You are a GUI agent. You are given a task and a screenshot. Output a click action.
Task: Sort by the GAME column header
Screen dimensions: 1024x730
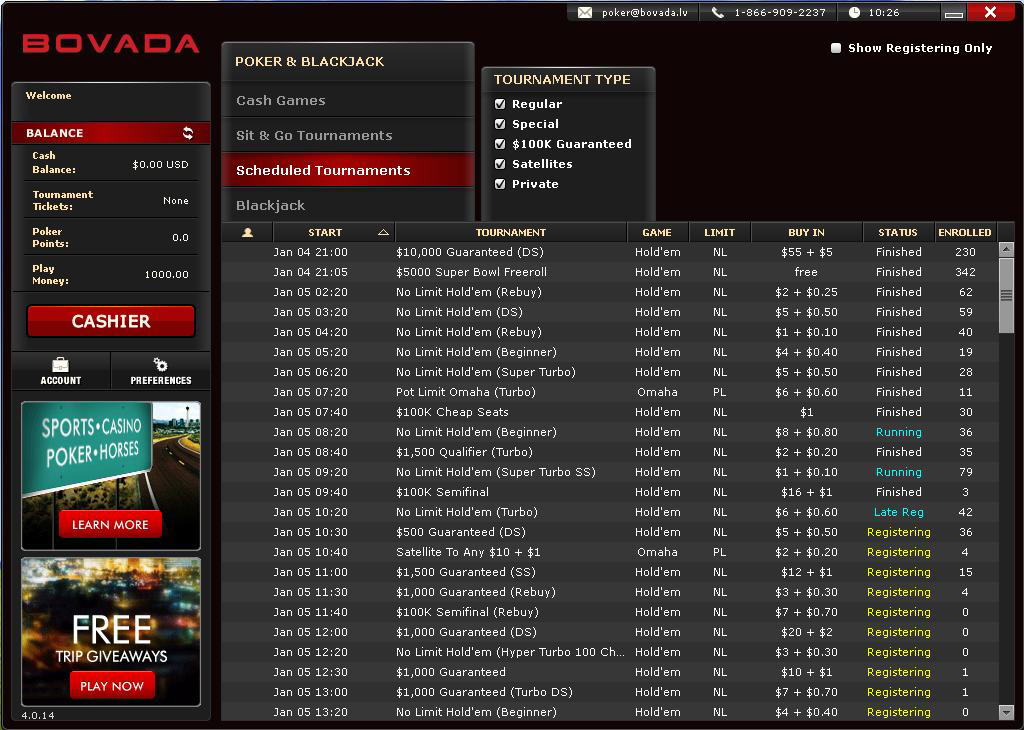pos(657,232)
